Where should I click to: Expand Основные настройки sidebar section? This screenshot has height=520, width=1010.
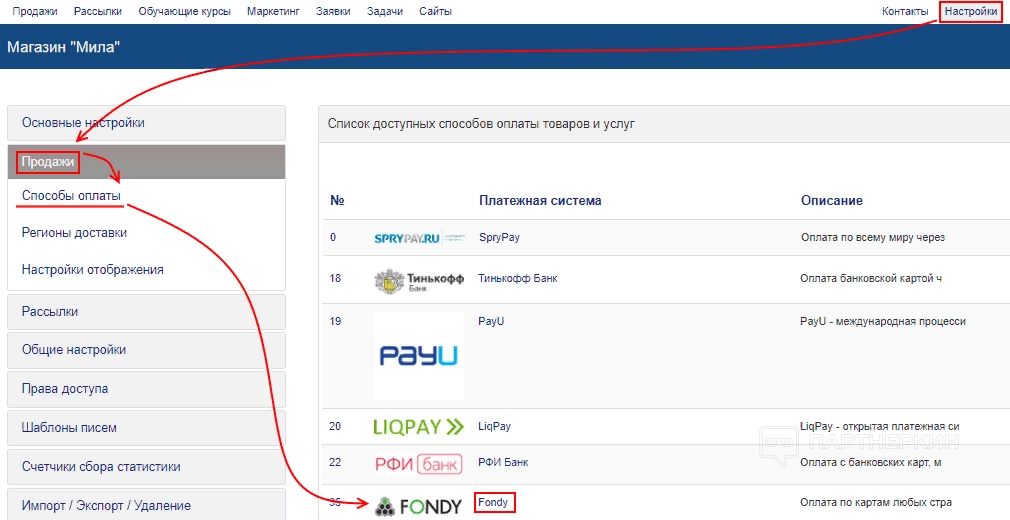coord(146,123)
